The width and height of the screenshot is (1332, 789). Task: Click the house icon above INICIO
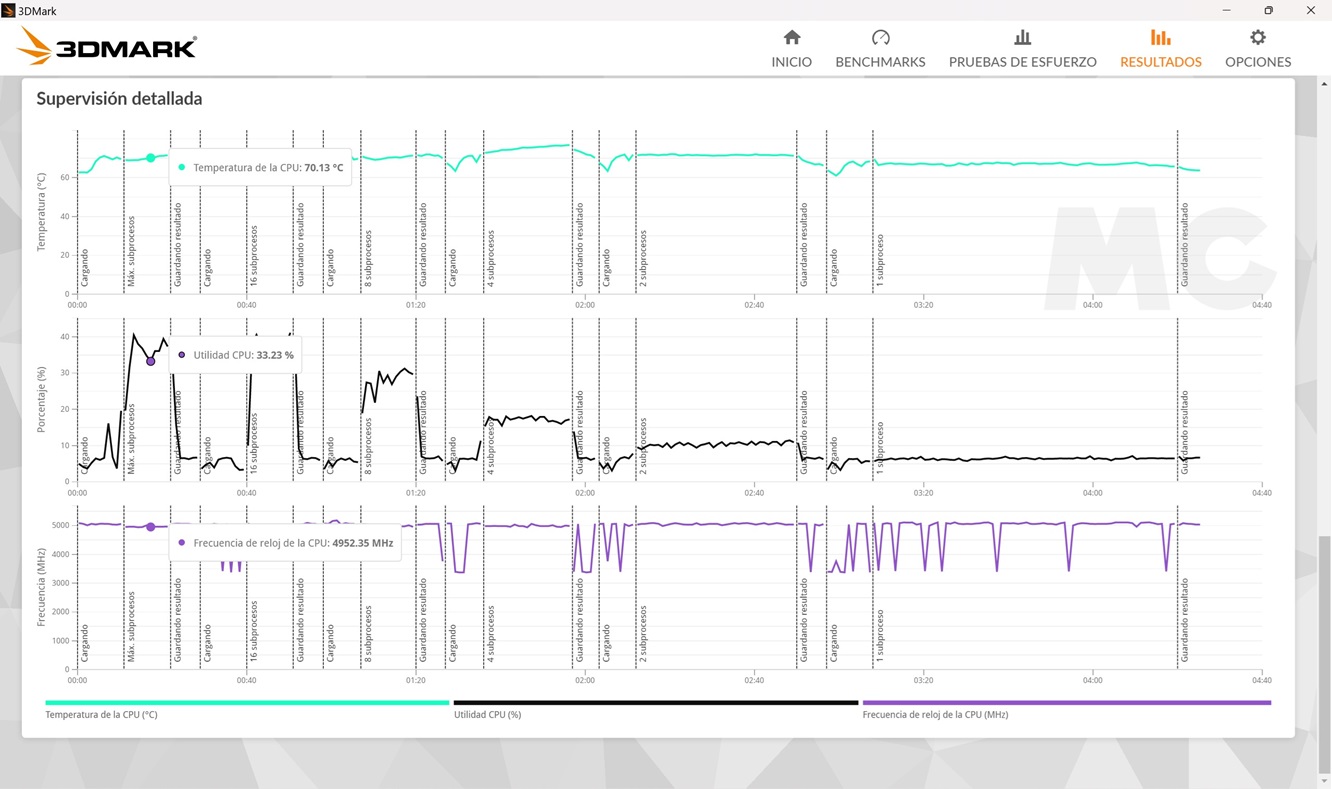[791, 37]
